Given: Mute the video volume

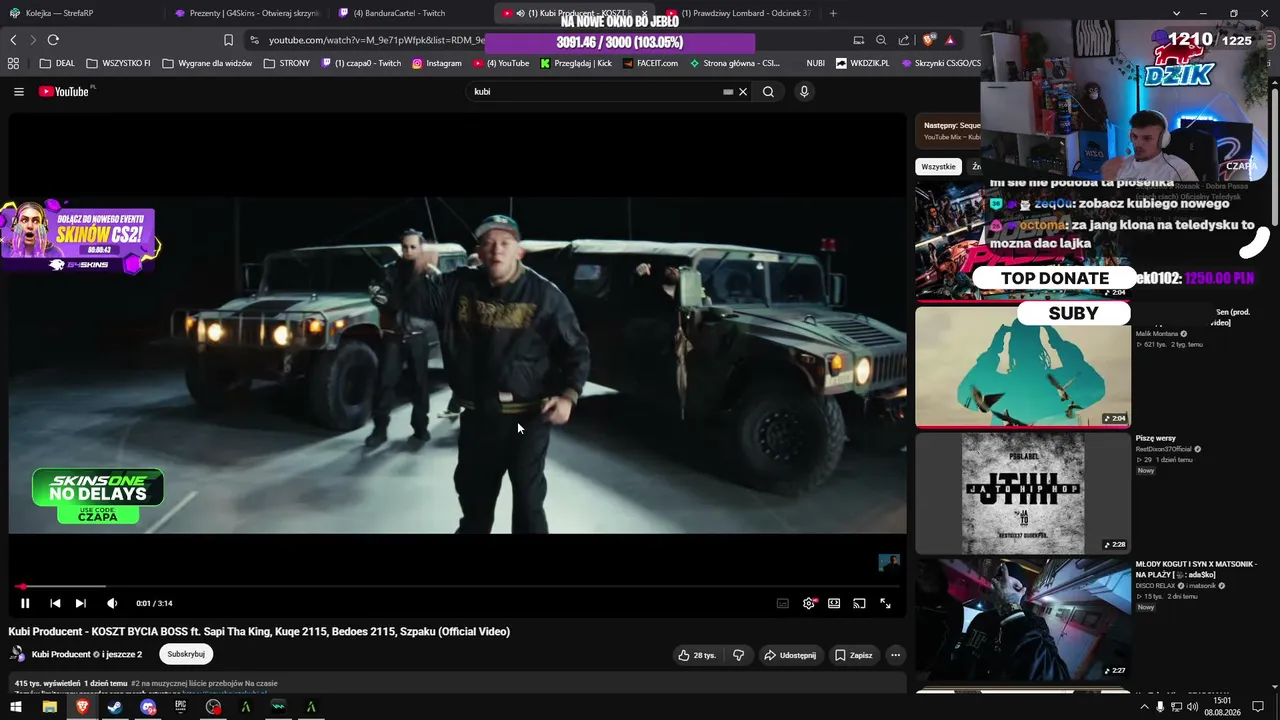Looking at the screenshot, I should tap(112, 603).
